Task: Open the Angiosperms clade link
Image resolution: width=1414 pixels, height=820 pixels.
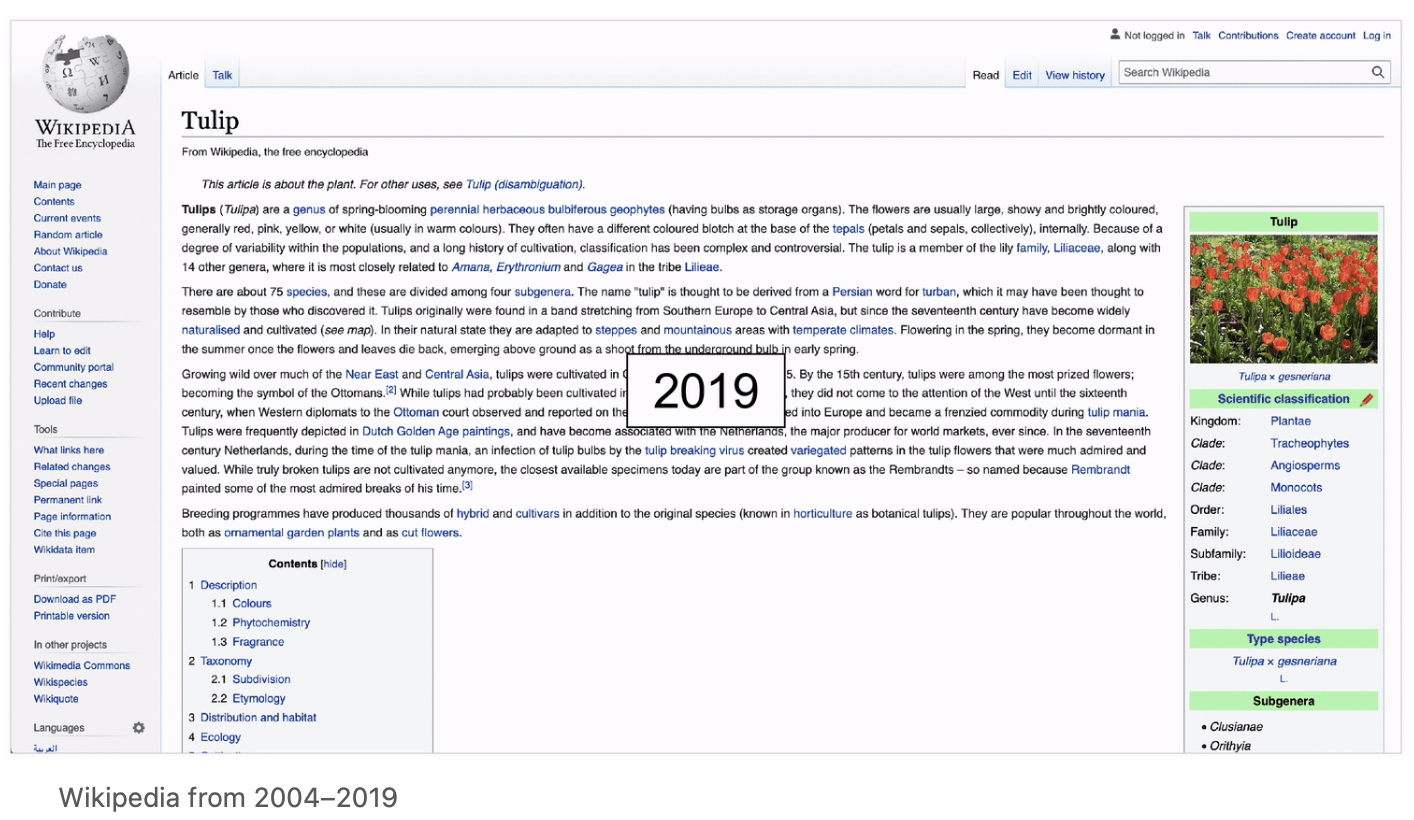Action: [1305, 466]
